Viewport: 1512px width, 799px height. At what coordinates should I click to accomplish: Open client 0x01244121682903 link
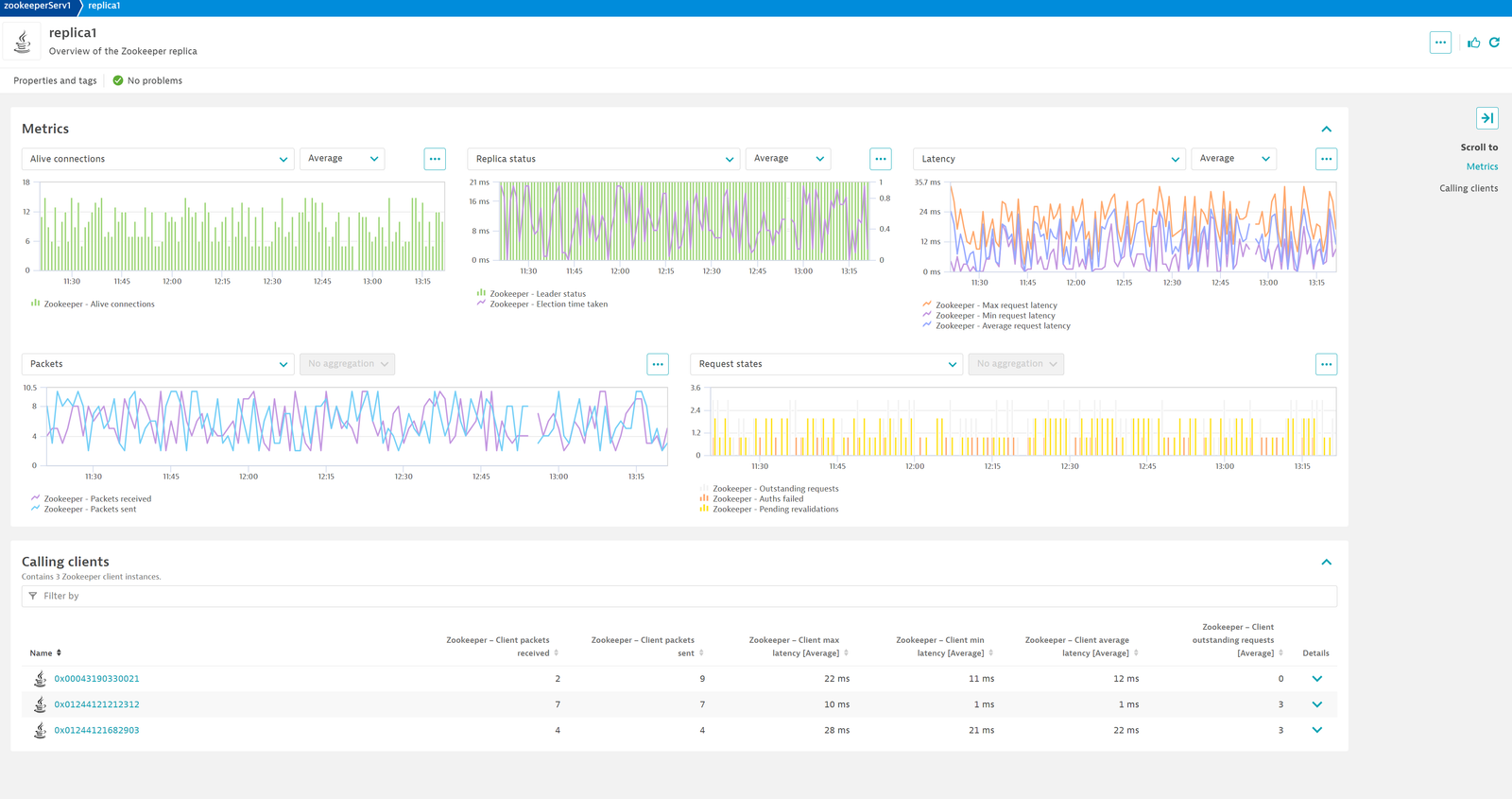96,730
